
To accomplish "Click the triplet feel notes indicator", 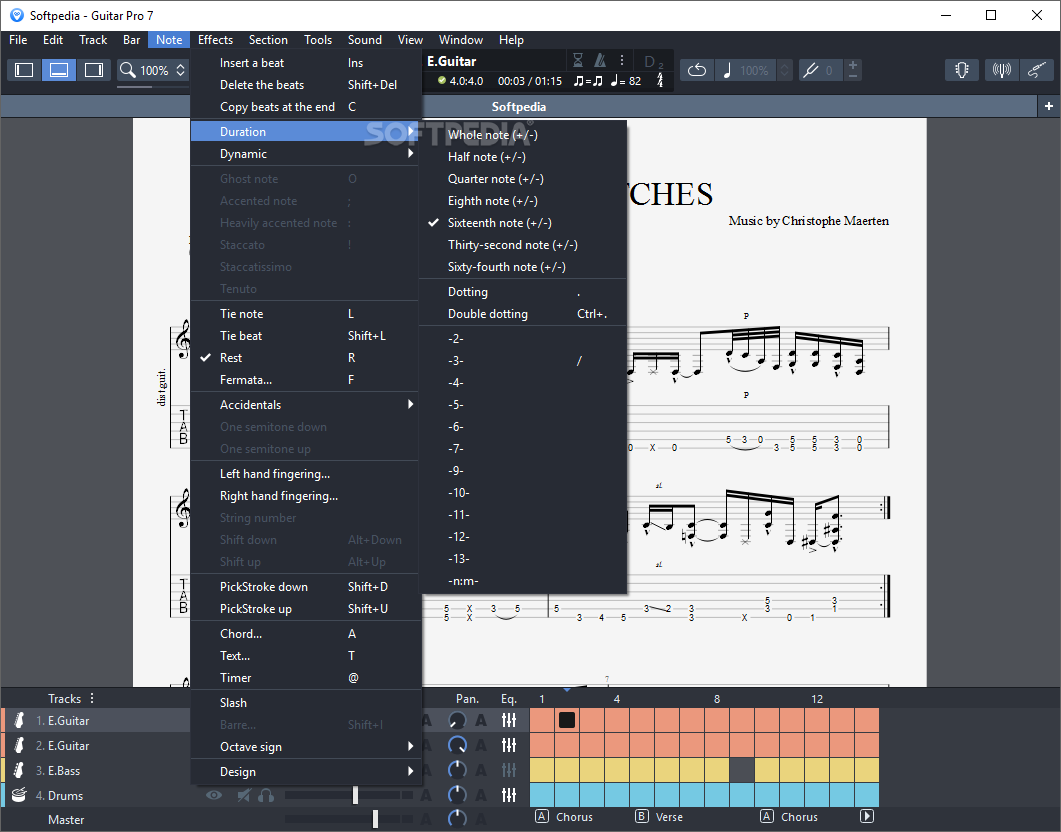I will (x=587, y=81).
